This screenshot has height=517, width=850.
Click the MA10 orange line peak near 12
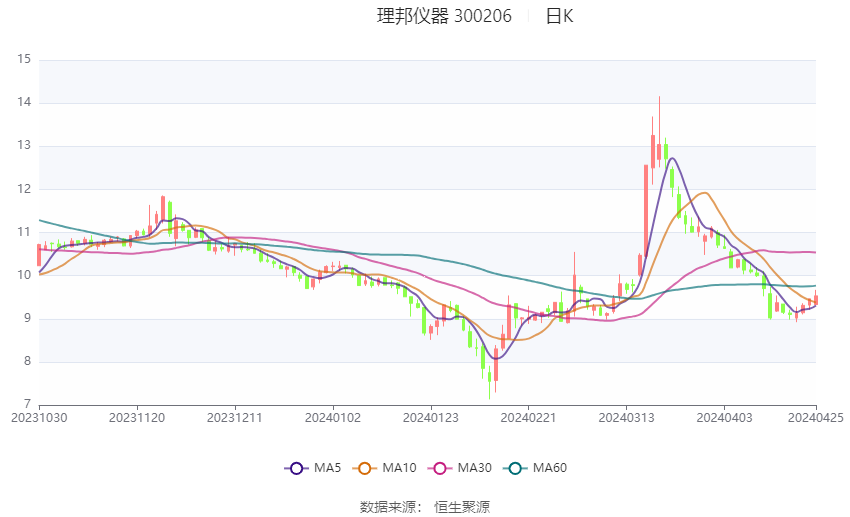(704, 193)
